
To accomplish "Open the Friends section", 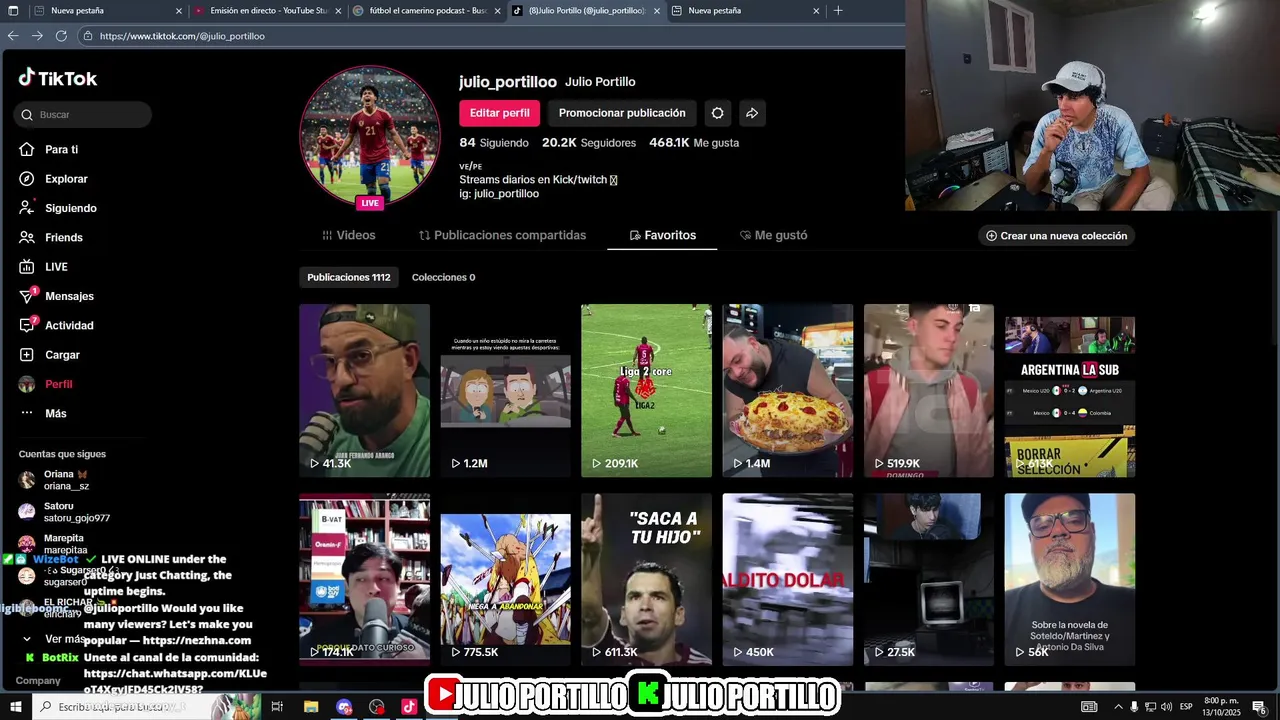I will coord(63,237).
